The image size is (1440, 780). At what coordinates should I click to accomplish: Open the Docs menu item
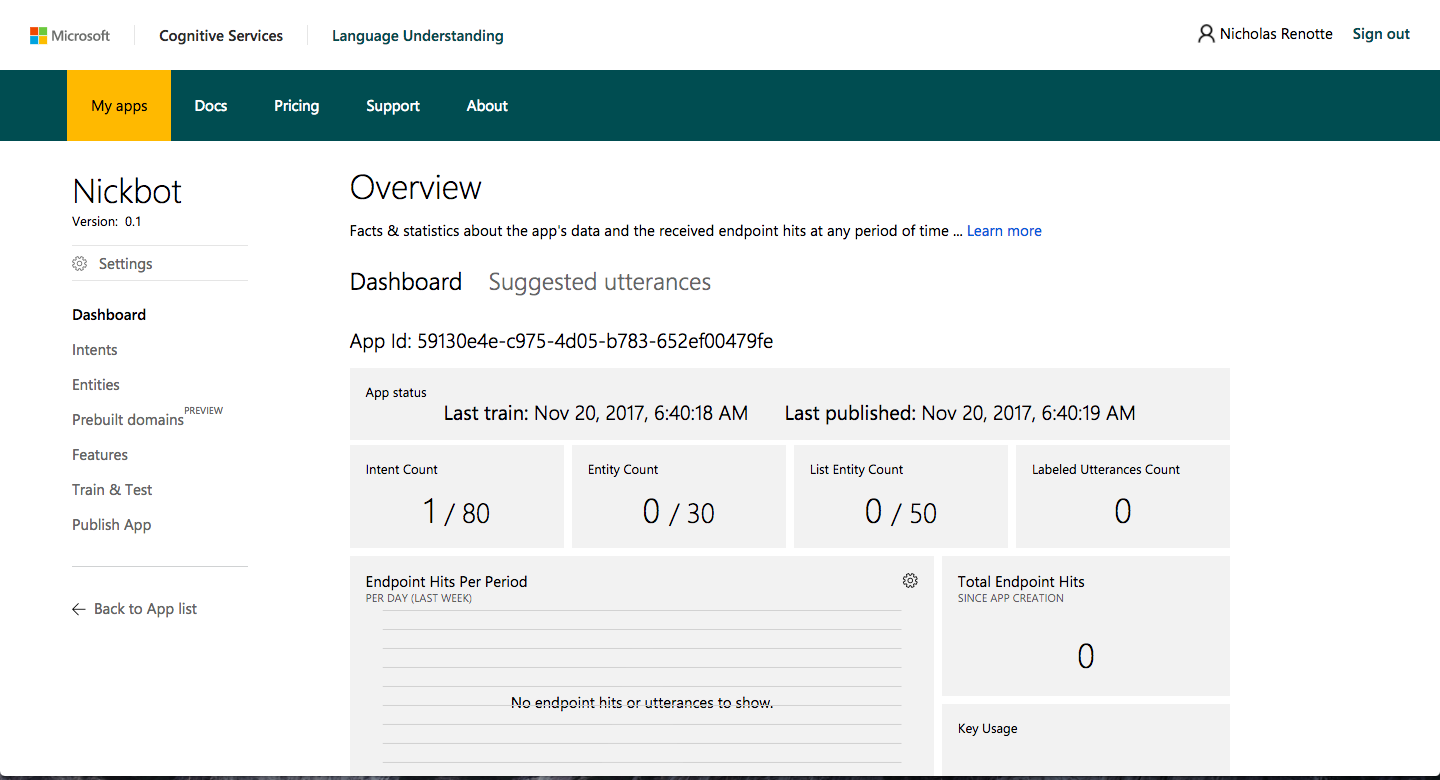(211, 106)
